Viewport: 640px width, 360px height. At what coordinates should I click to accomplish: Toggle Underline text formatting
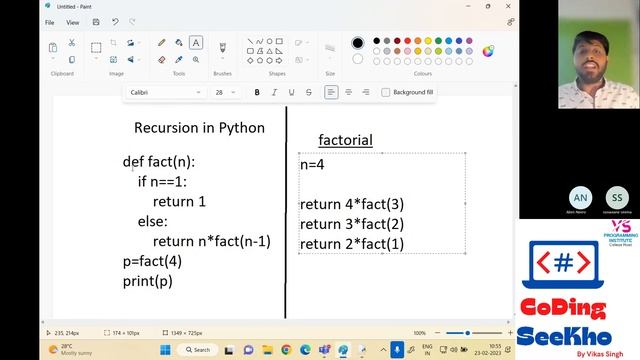coord(291,92)
